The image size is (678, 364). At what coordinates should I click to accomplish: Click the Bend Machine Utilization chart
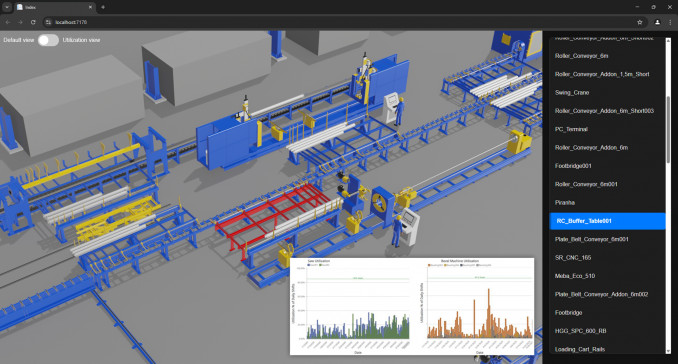[476, 307]
